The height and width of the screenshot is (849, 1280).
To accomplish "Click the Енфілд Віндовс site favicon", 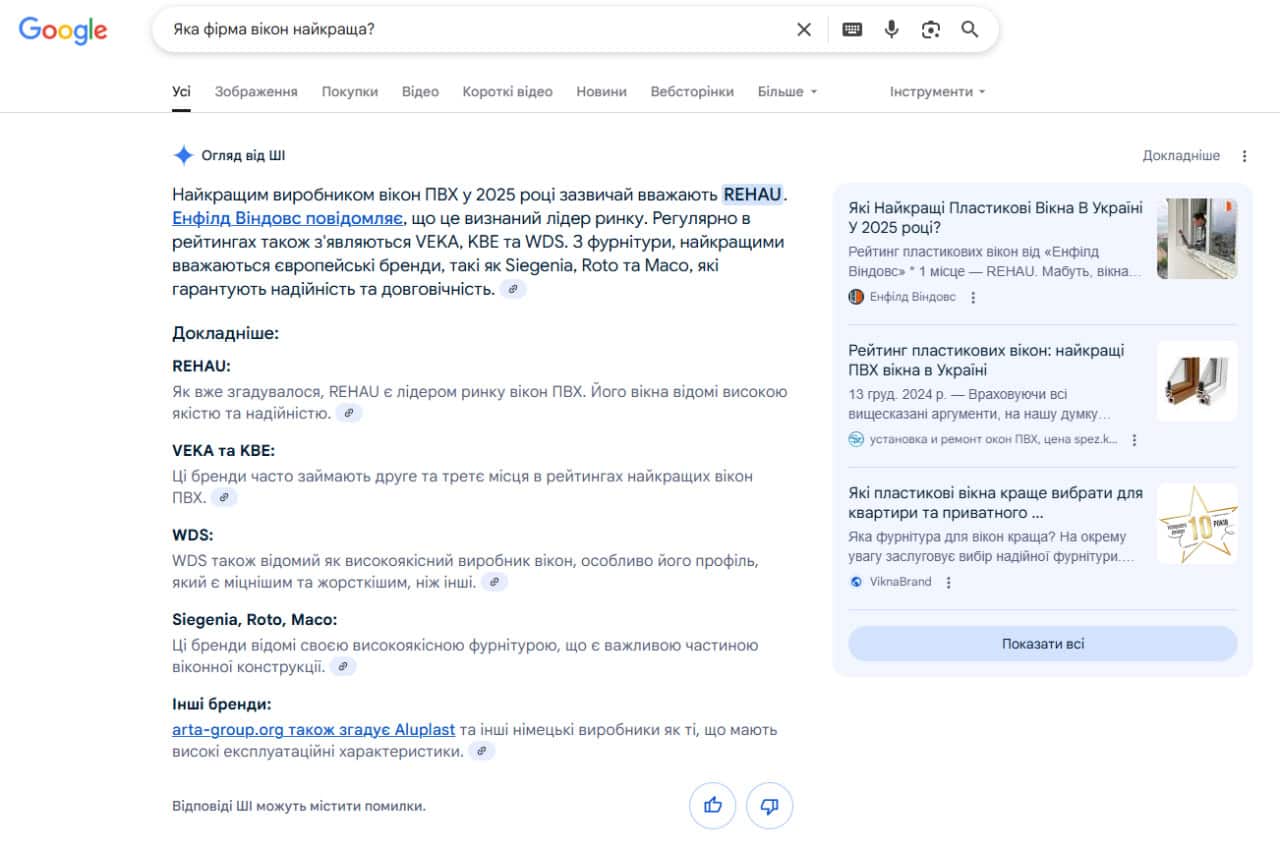I will point(856,297).
